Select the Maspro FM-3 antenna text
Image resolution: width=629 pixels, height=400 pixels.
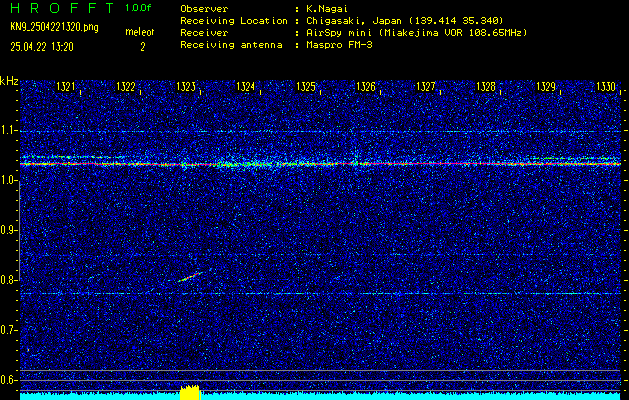point(339,45)
